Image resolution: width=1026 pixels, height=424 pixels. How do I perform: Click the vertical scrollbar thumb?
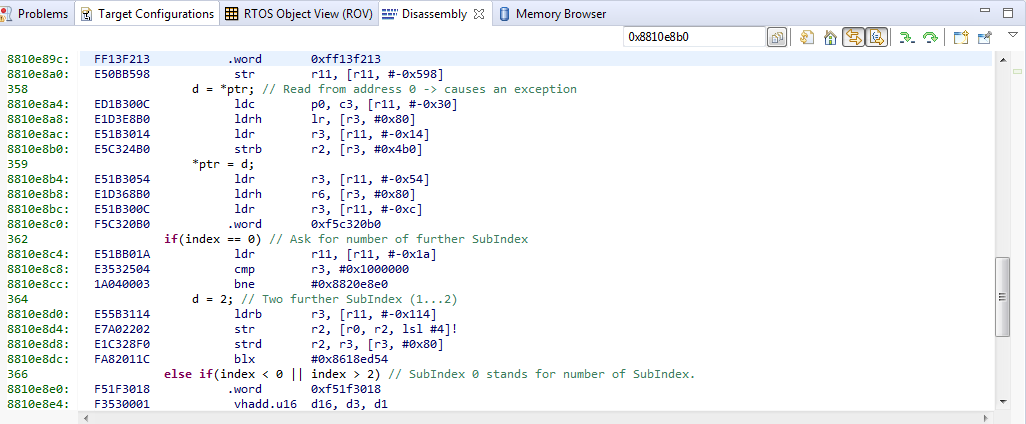pyautogui.click(x=1002, y=296)
